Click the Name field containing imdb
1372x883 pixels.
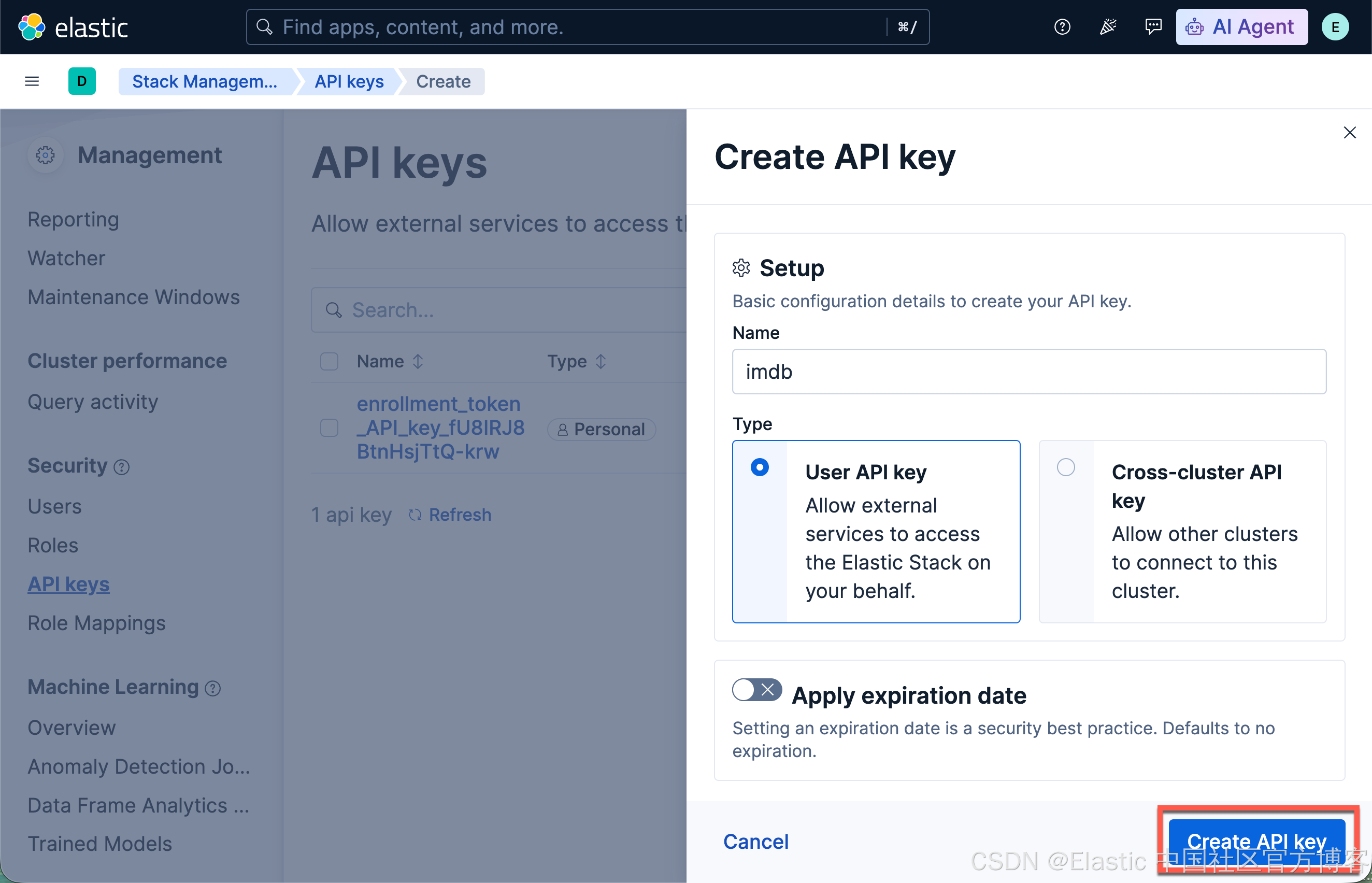1029,372
